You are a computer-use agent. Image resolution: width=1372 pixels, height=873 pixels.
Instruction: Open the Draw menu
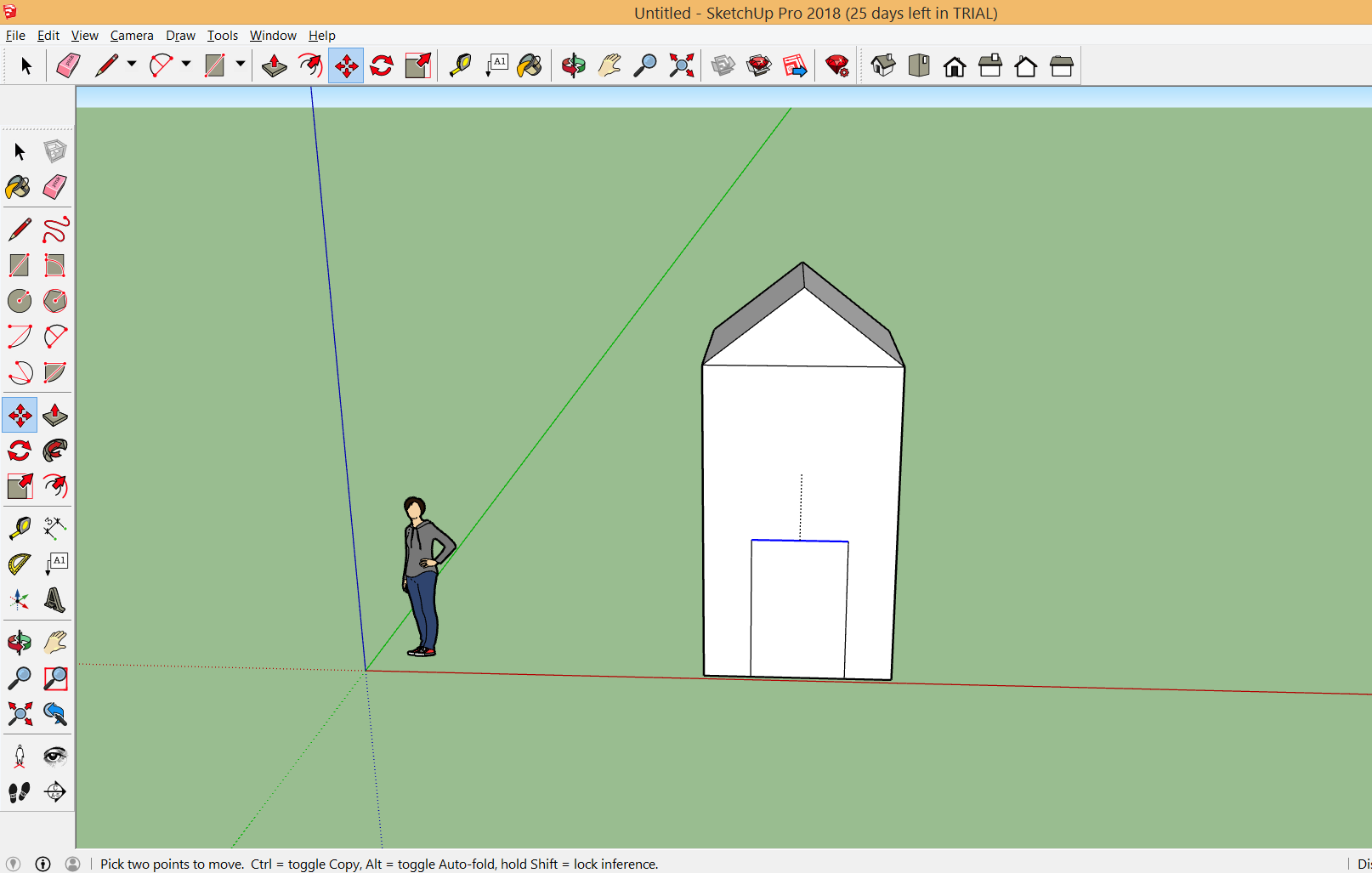[x=180, y=35]
